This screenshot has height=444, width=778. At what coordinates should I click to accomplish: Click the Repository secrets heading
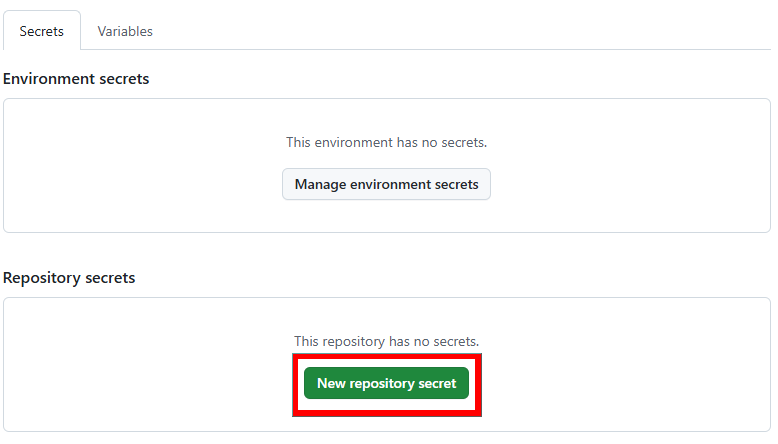(69, 277)
